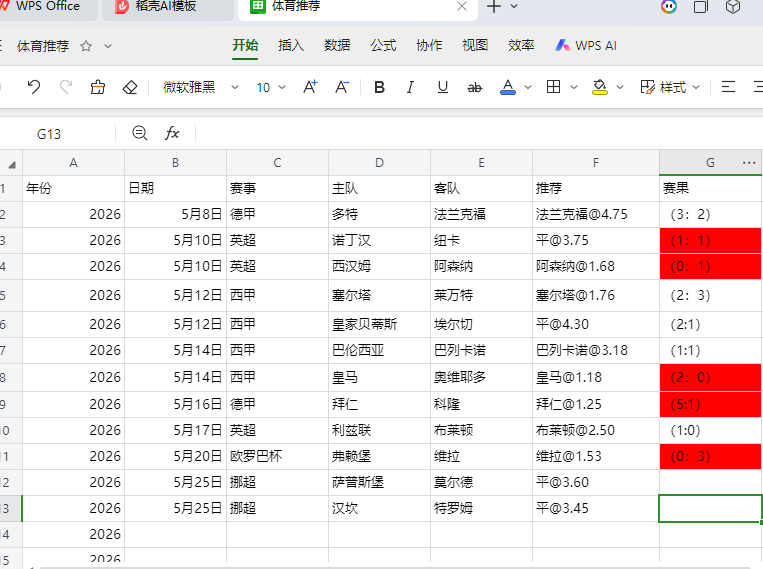Image resolution: width=763 pixels, height=569 pixels.
Task: Switch to the 协作 ribbon tab
Action: click(x=429, y=45)
